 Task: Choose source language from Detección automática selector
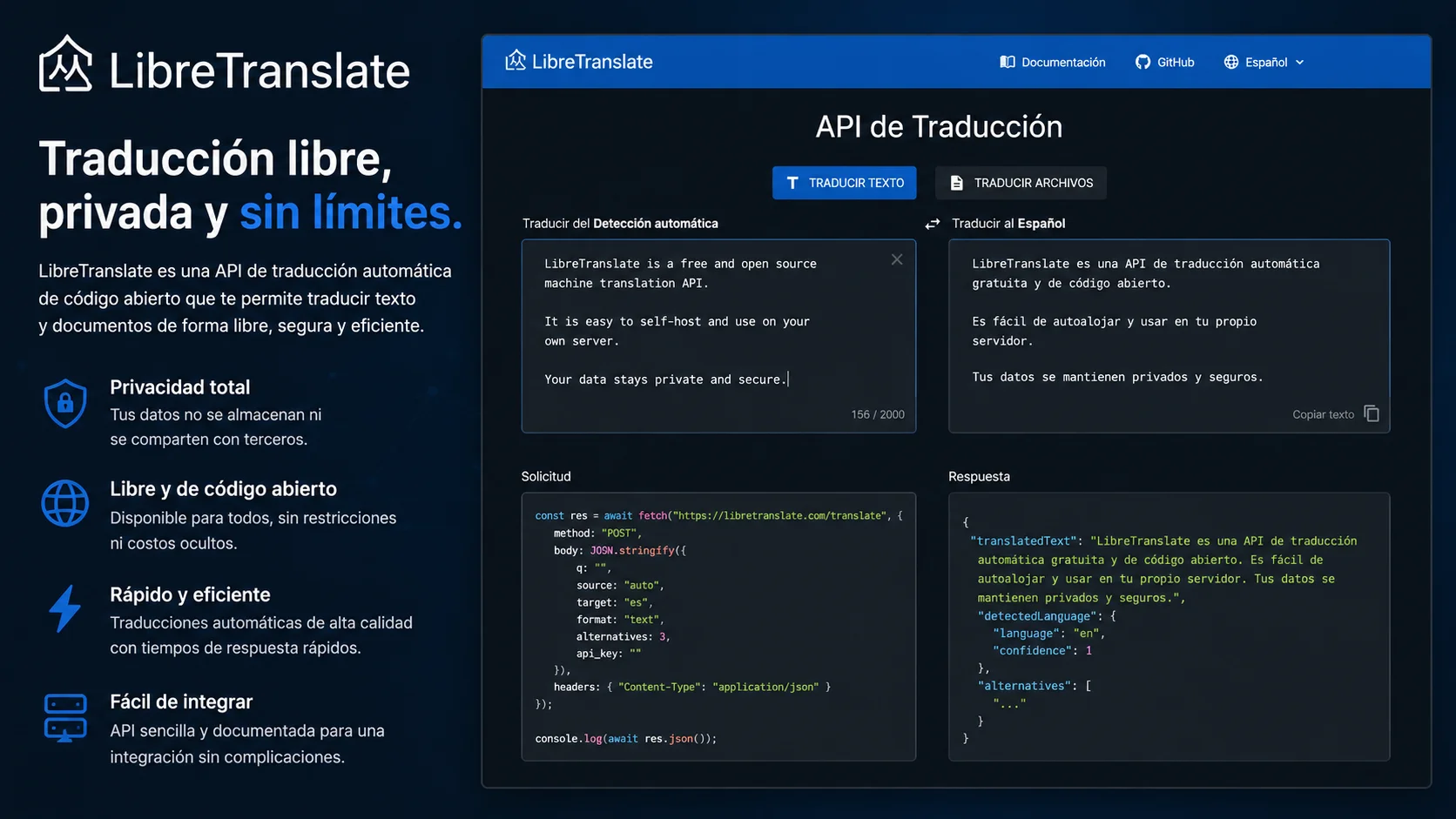coord(656,224)
